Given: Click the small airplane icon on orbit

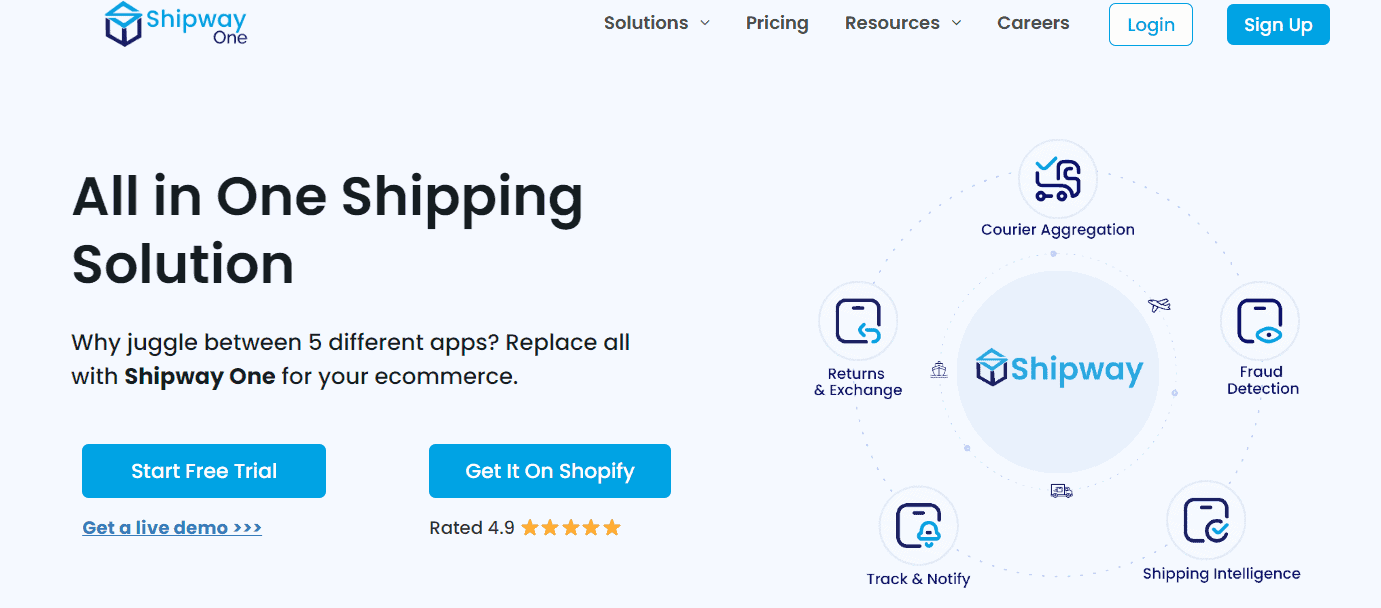Looking at the screenshot, I should click(1160, 305).
